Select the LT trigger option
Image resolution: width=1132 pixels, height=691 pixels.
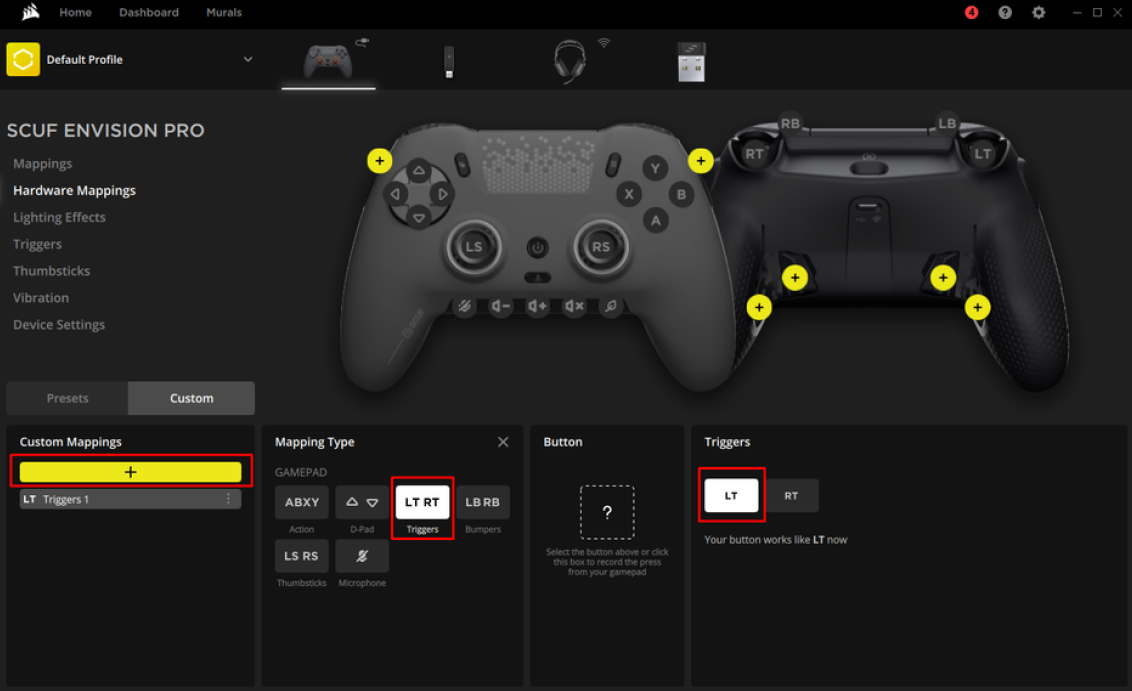pos(731,496)
